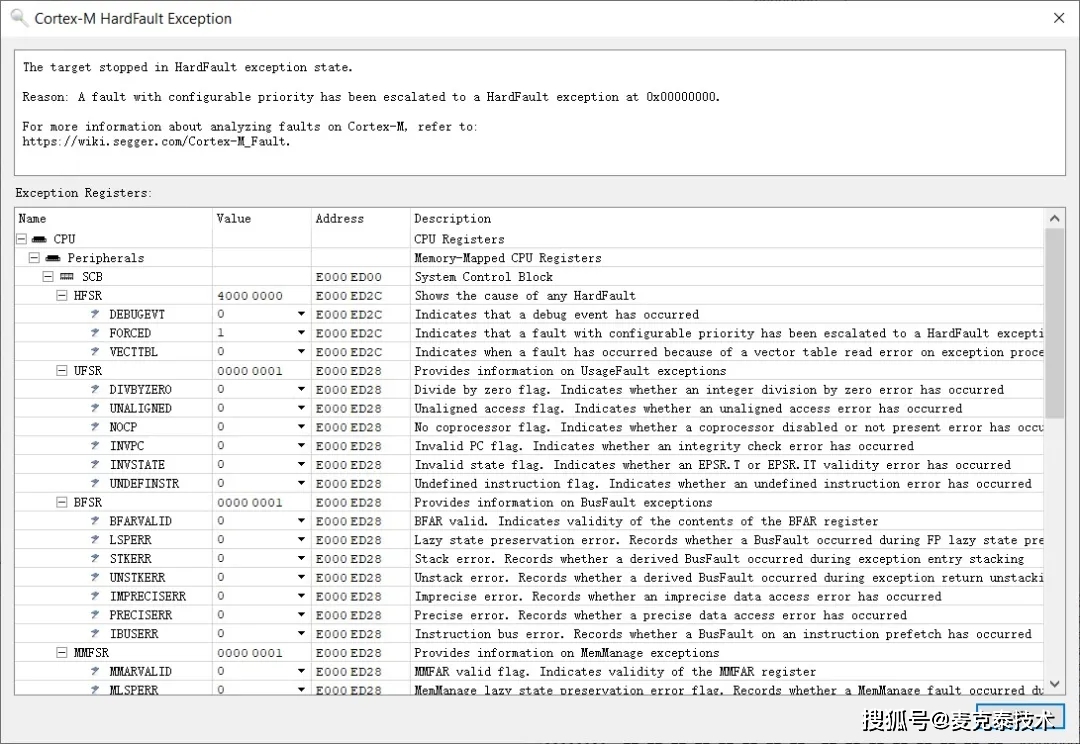This screenshot has height=744, width=1080.
Task: Click the FORCED bitfield icon
Action: click(x=95, y=333)
